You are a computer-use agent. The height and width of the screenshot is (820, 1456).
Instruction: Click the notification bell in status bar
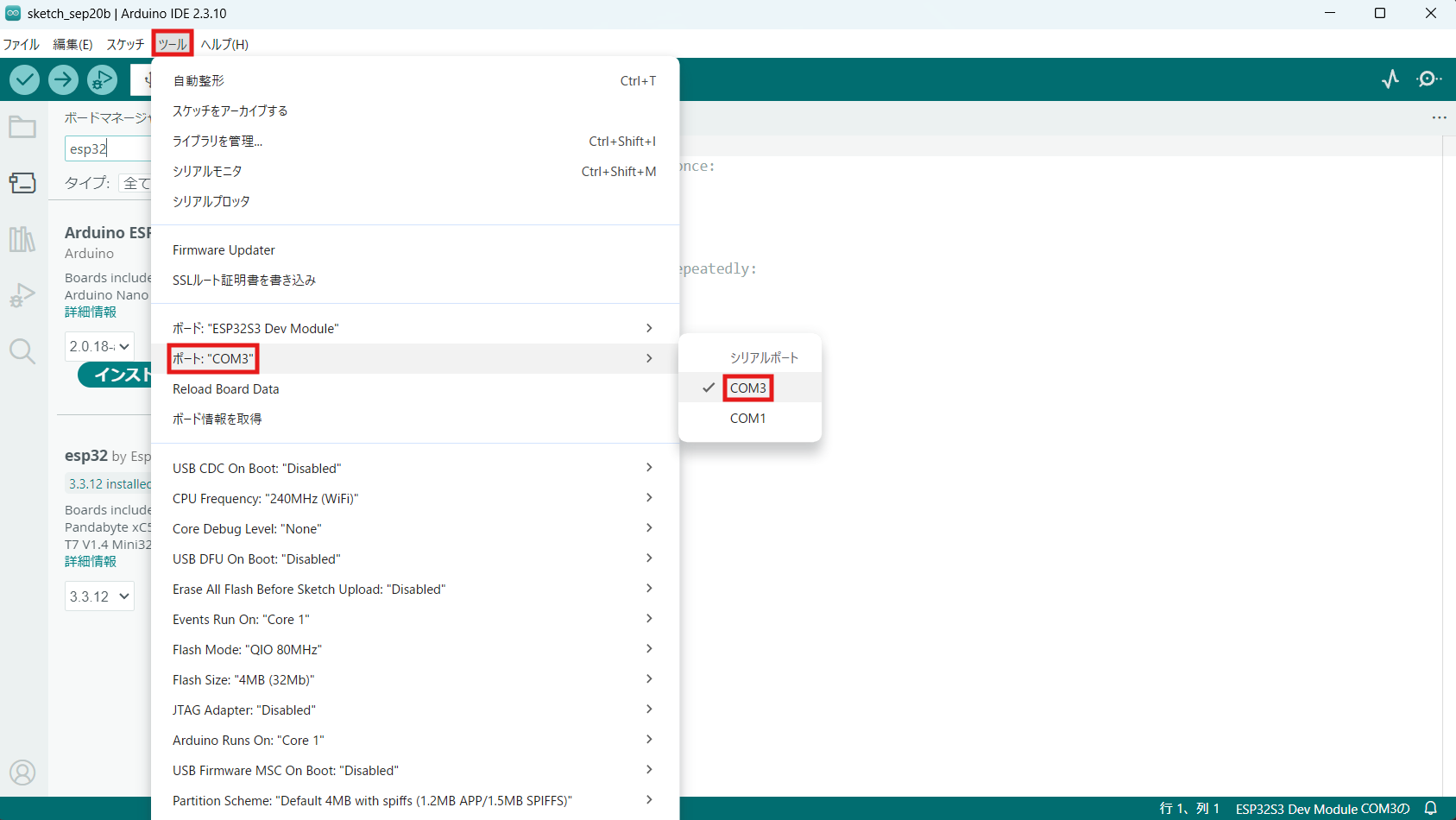1430,809
